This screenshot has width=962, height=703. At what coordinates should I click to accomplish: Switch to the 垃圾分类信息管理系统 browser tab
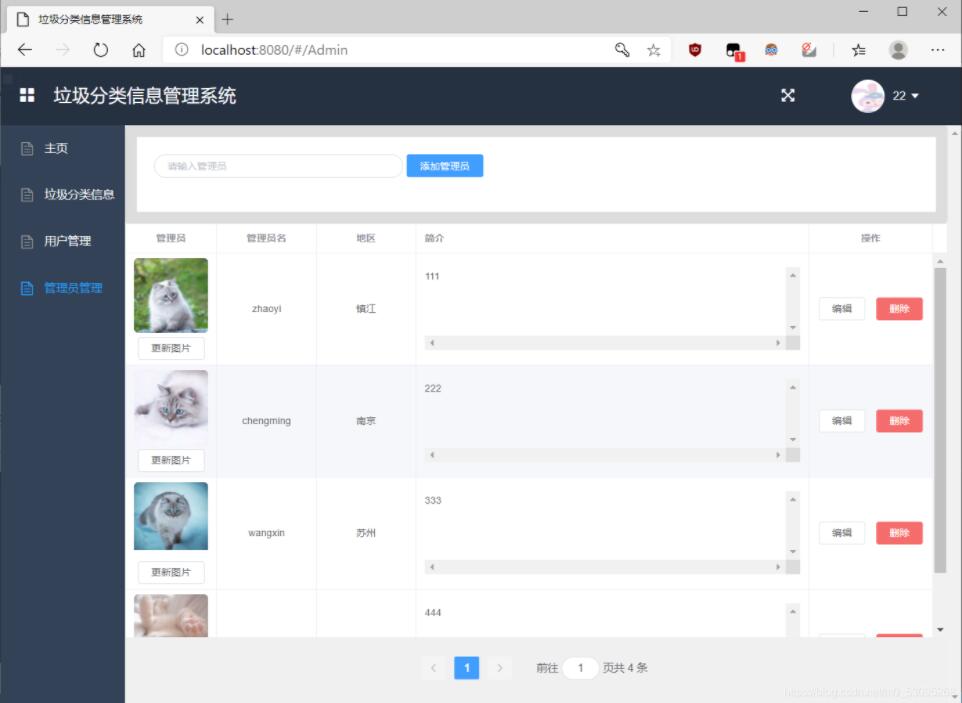coord(100,18)
